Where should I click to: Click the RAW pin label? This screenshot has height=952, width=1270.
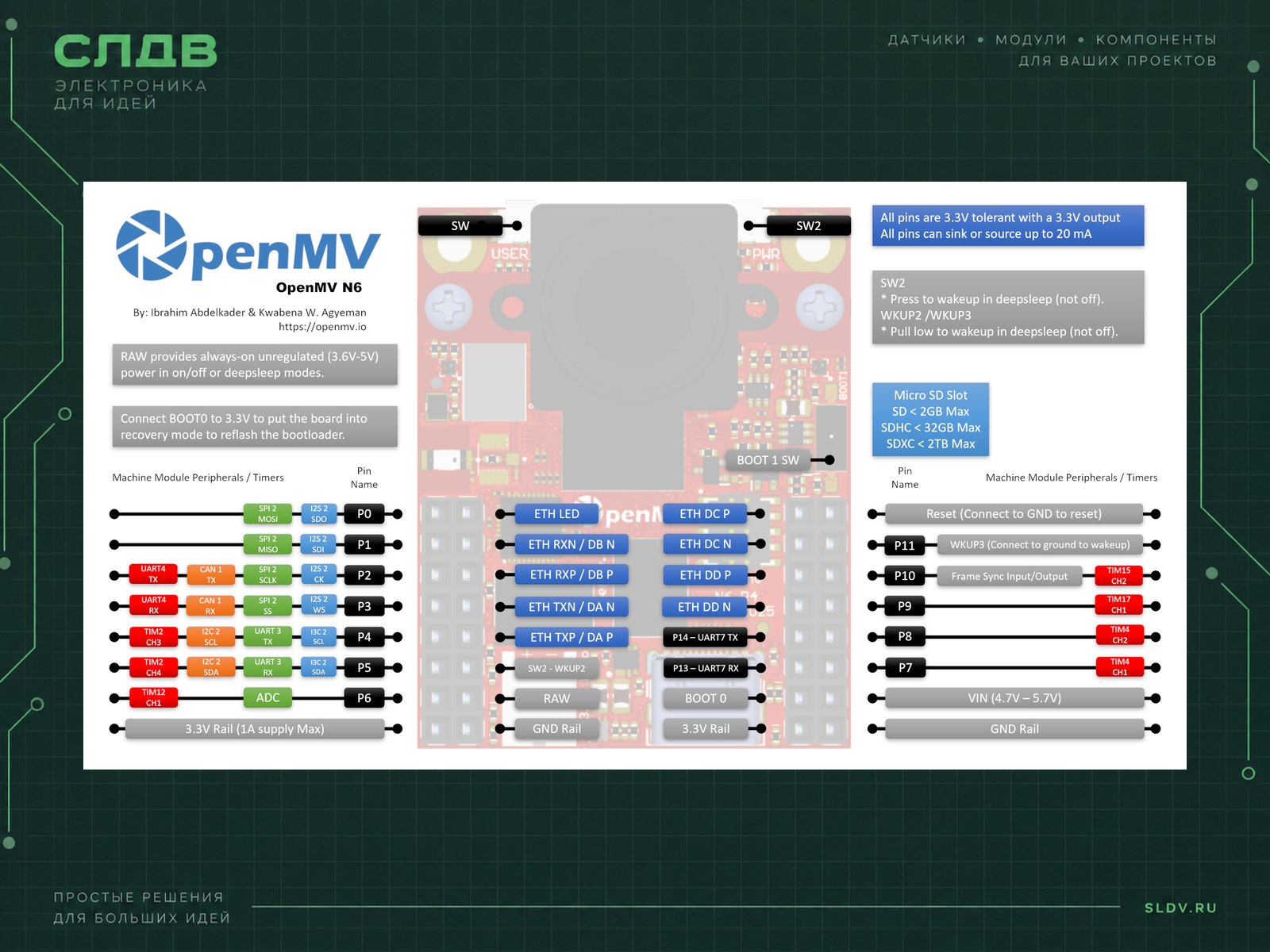point(556,699)
